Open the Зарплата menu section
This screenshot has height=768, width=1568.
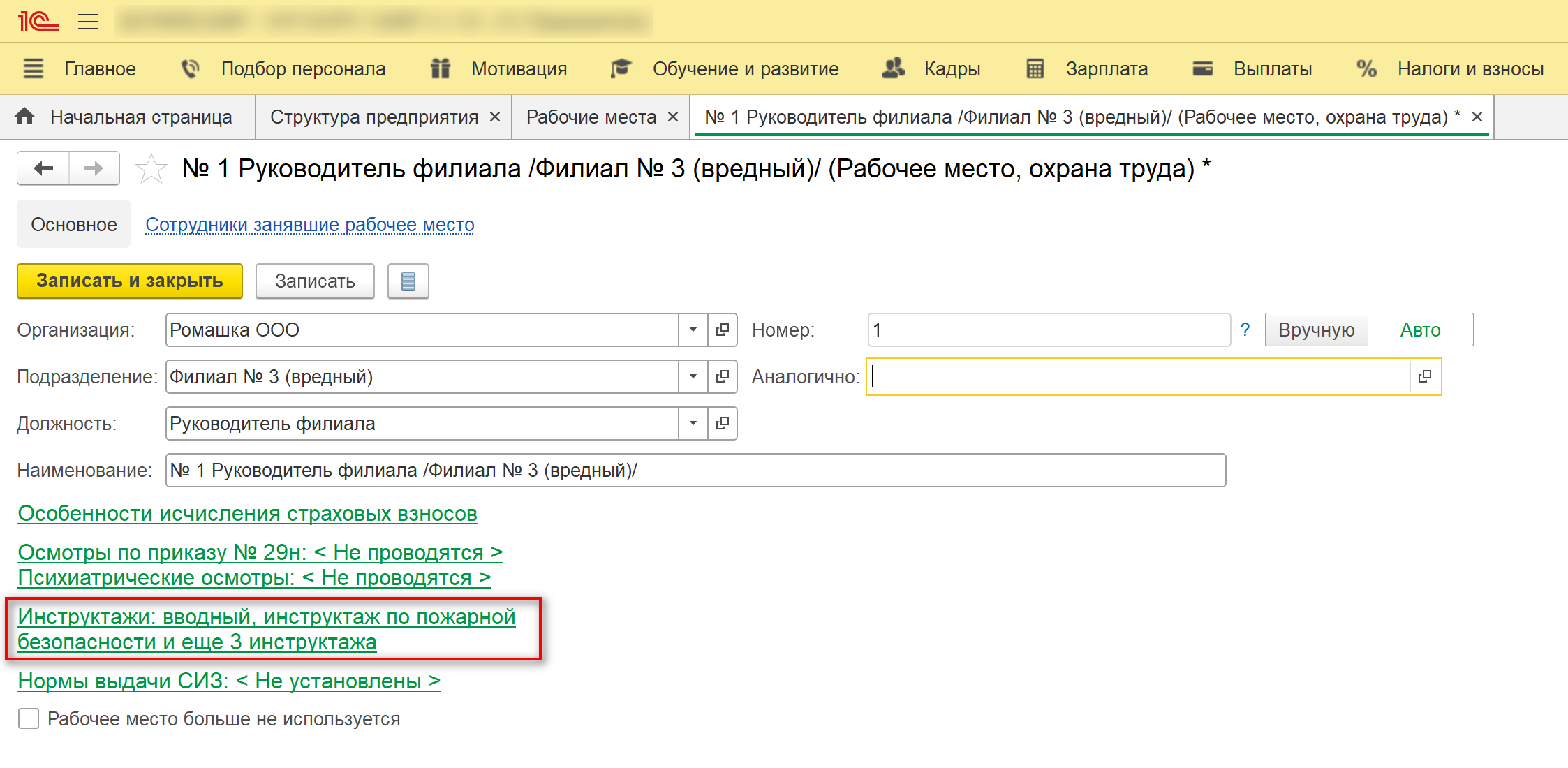[1106, 68]
